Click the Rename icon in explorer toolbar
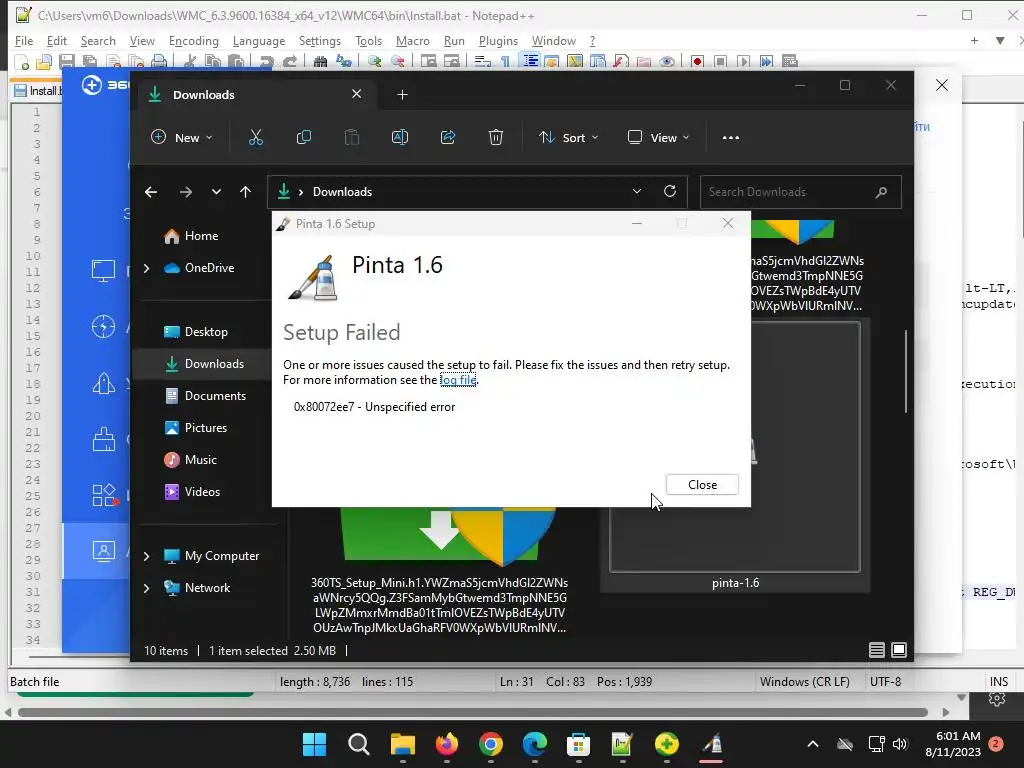 click(400, 138)
